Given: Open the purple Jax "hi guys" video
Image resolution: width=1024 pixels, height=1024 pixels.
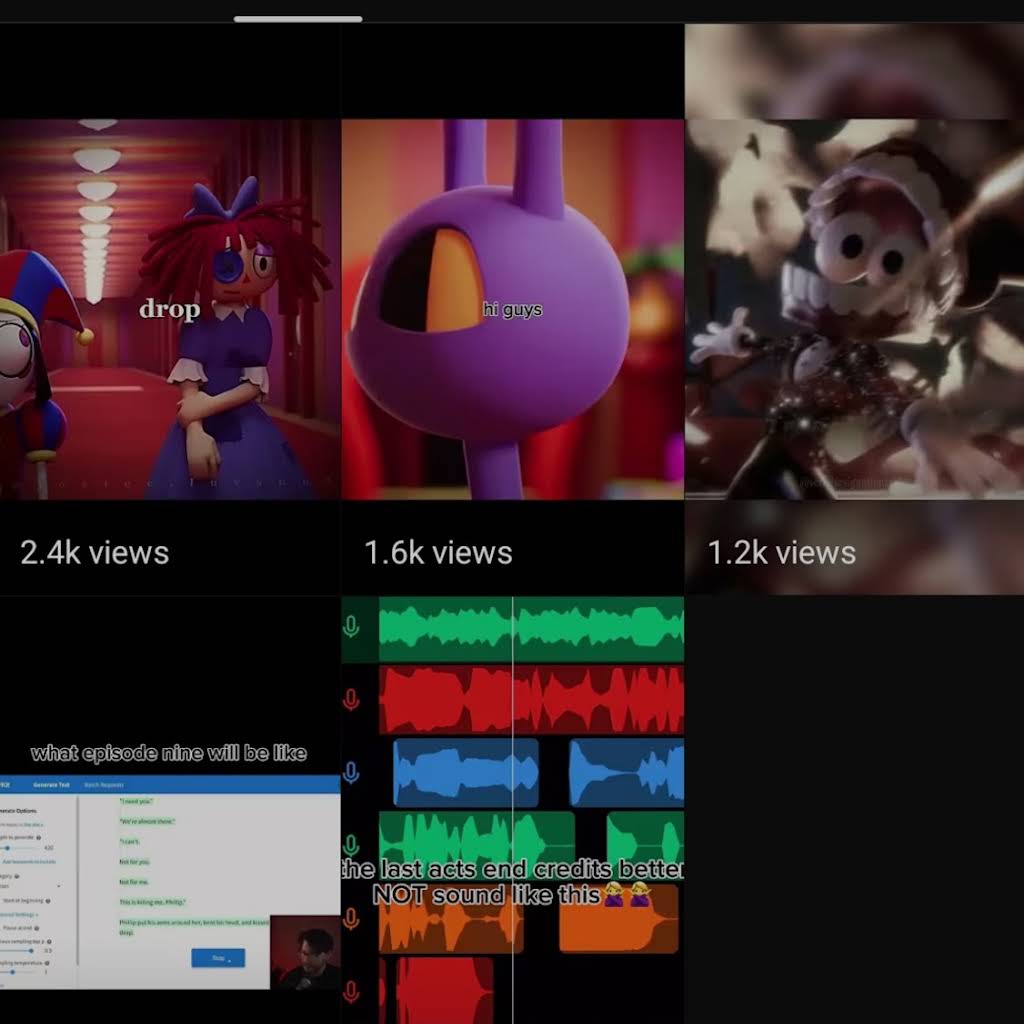Looking at the screenshot, I should point(513,310).
